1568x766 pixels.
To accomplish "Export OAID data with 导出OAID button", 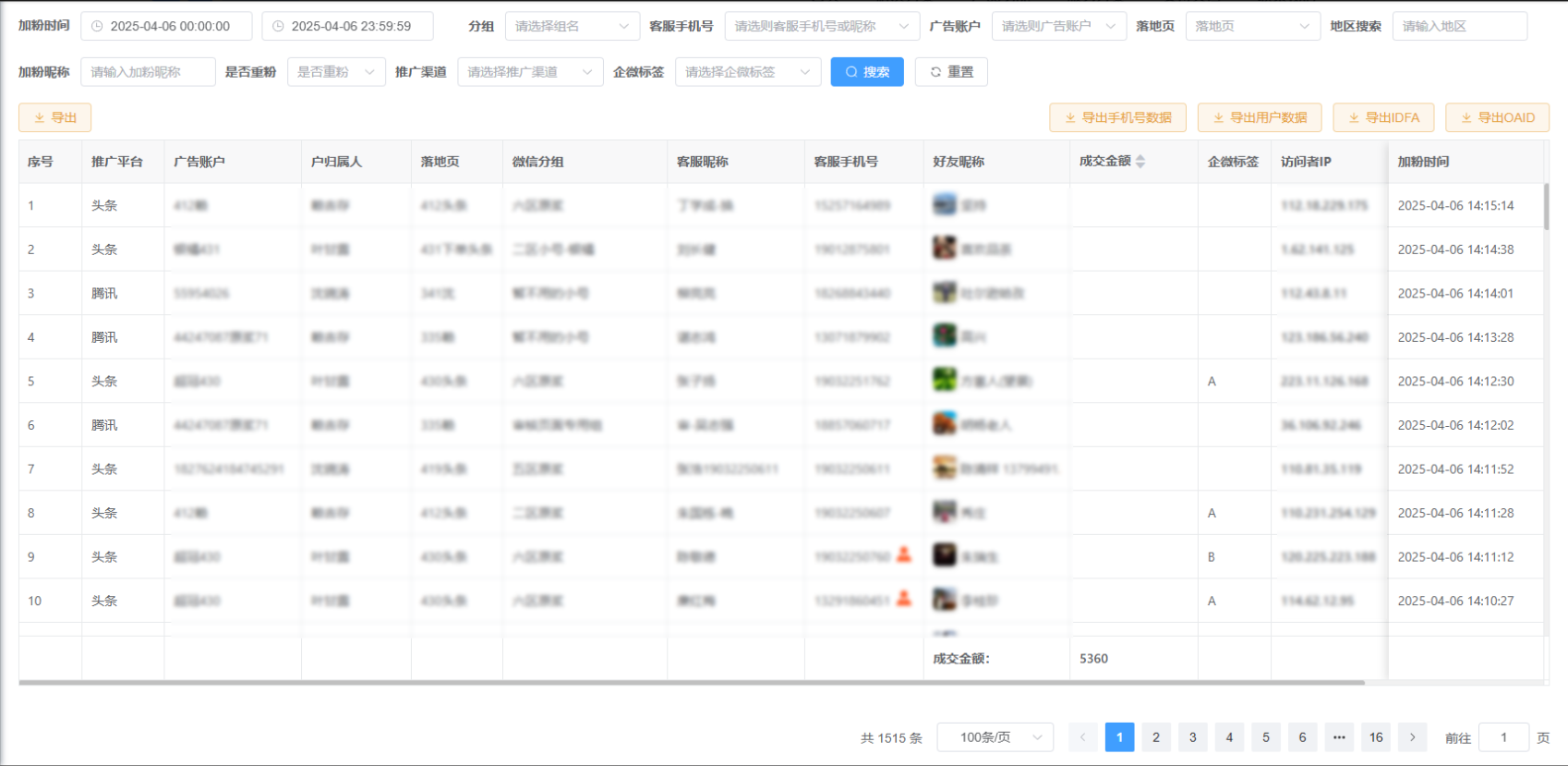I will pyautogui.click(x=1496, y=117).
